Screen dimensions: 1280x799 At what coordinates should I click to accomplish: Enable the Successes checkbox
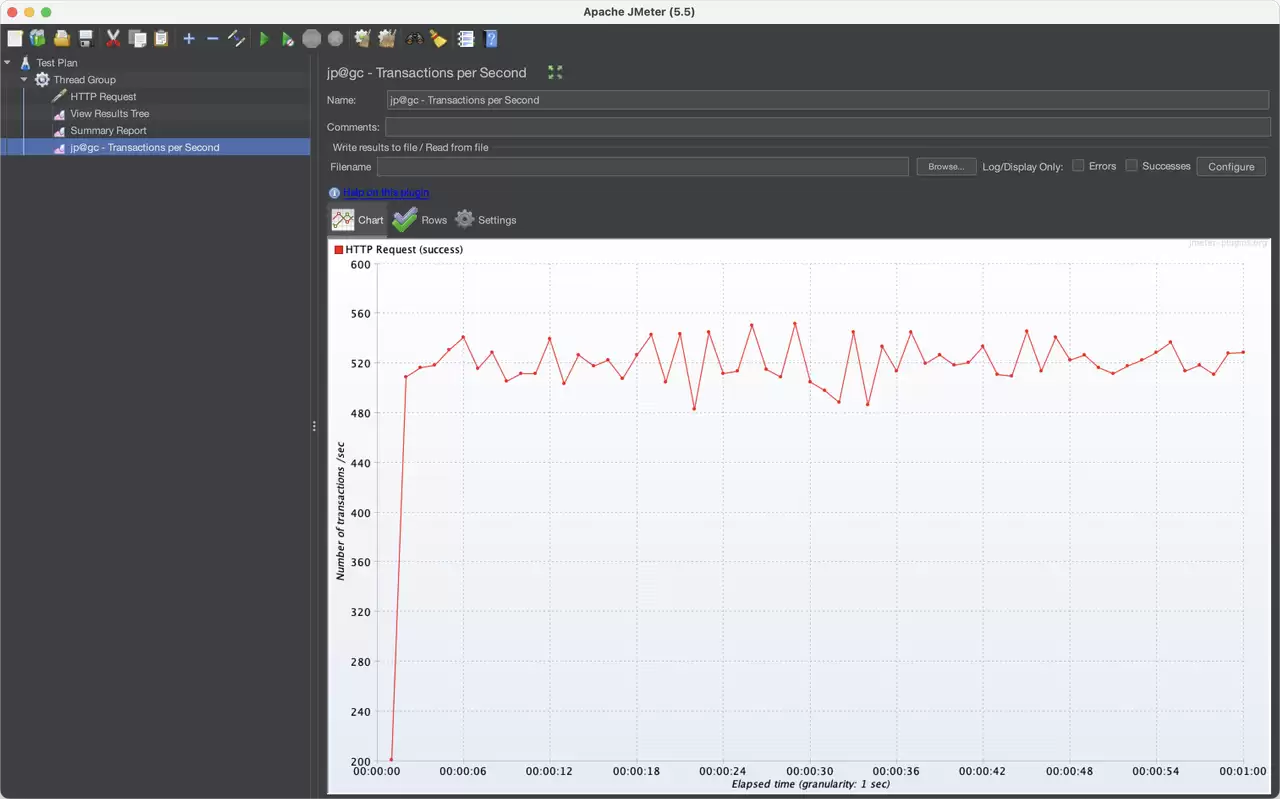(1132, 166)
